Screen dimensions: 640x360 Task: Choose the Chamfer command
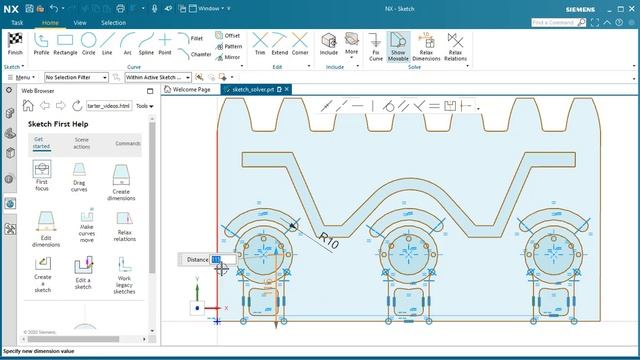195,54
